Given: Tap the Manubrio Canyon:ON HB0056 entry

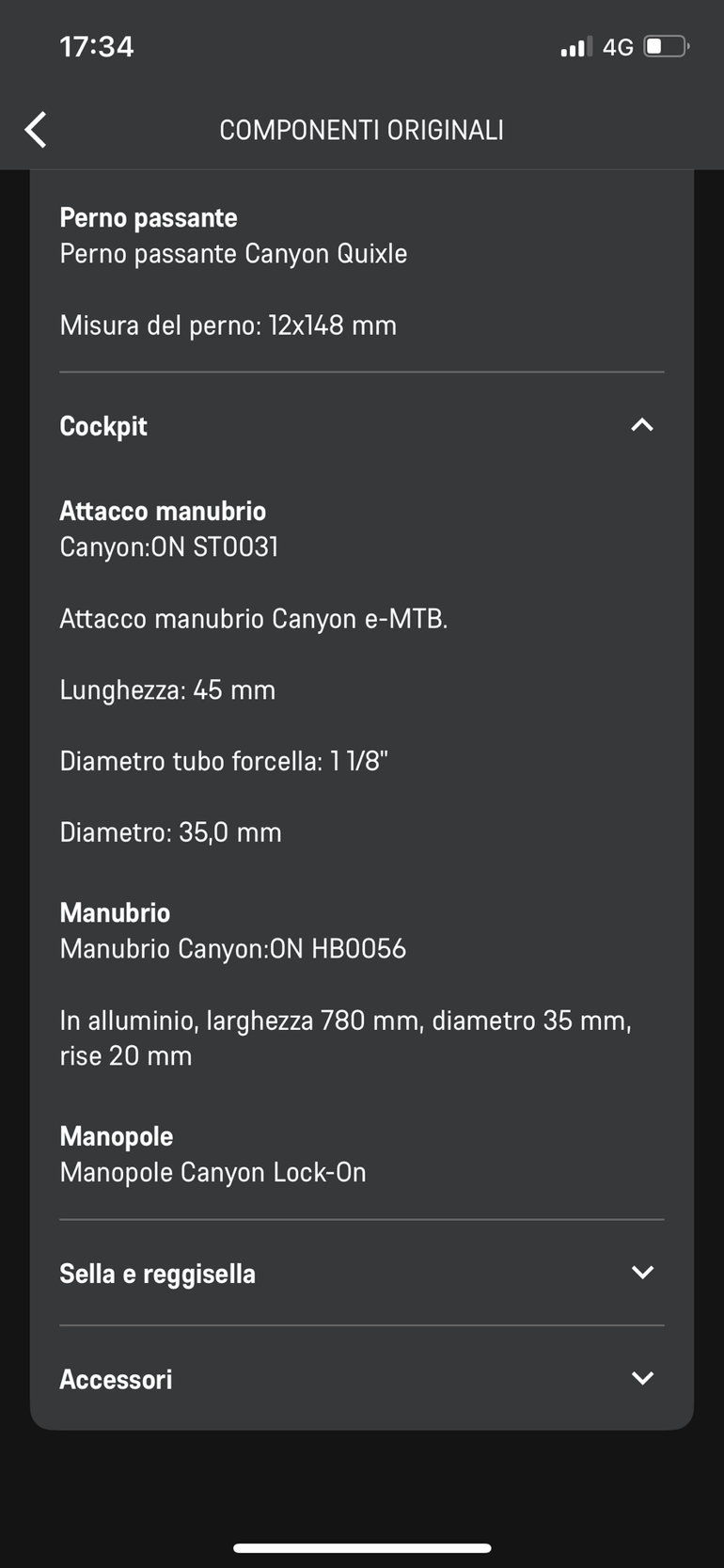Looking at the screenshot, I should coord(232,948).
